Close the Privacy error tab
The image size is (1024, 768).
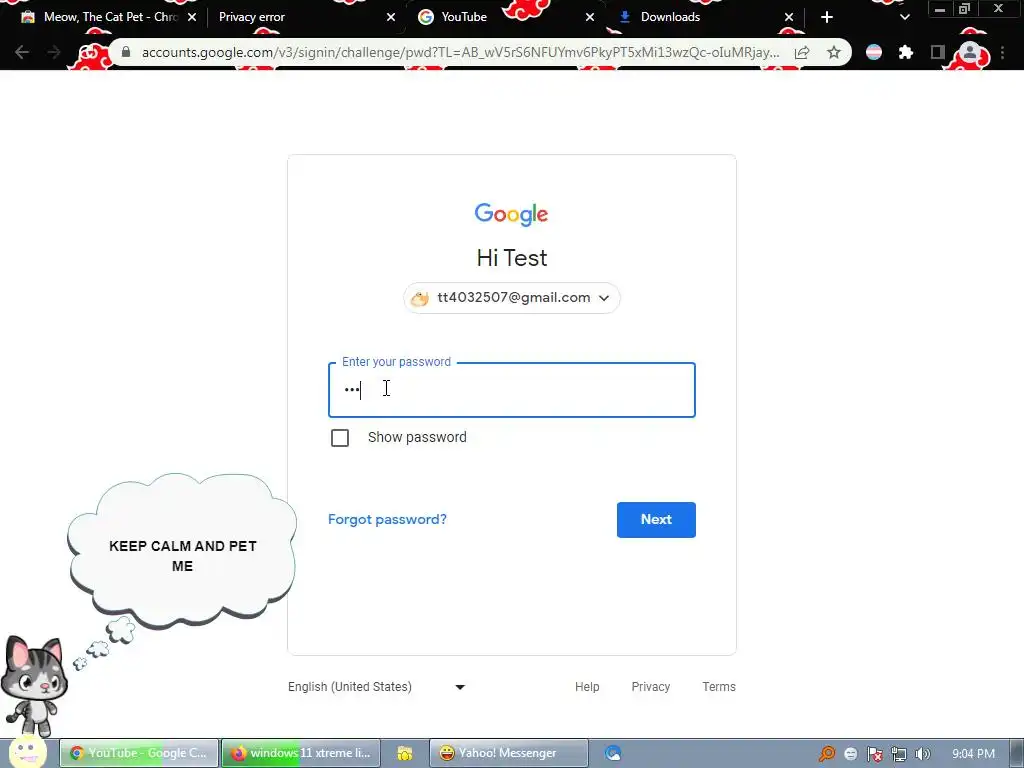click(391, 17)
